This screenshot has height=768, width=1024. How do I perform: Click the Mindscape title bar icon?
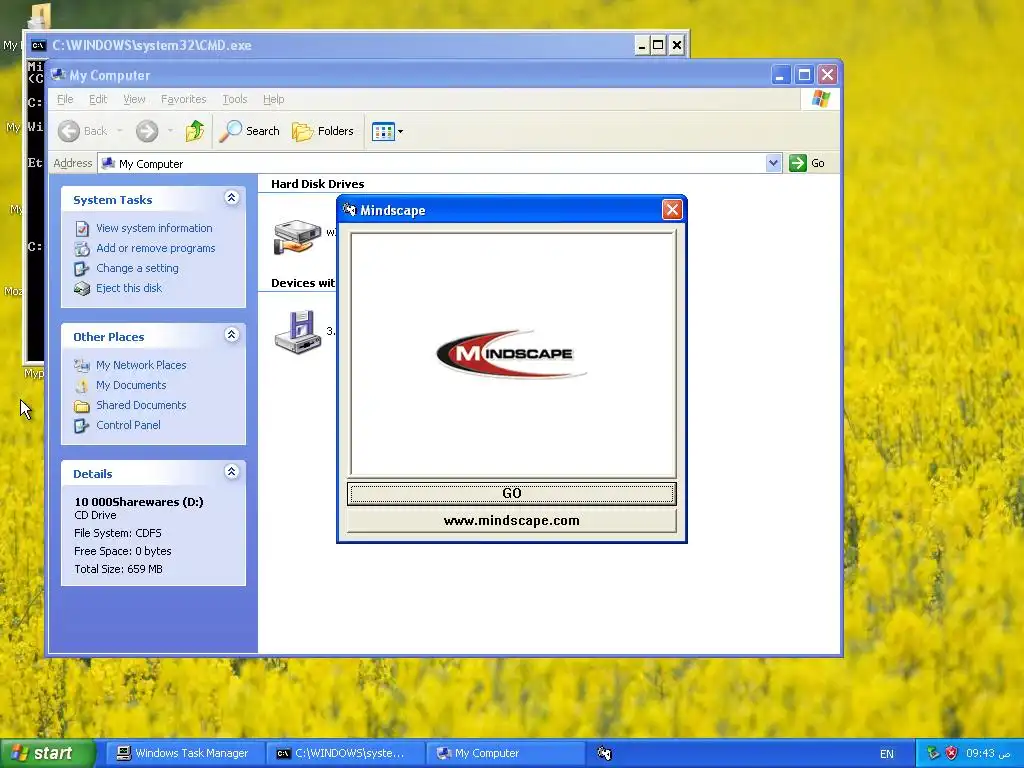coord(349,210)
